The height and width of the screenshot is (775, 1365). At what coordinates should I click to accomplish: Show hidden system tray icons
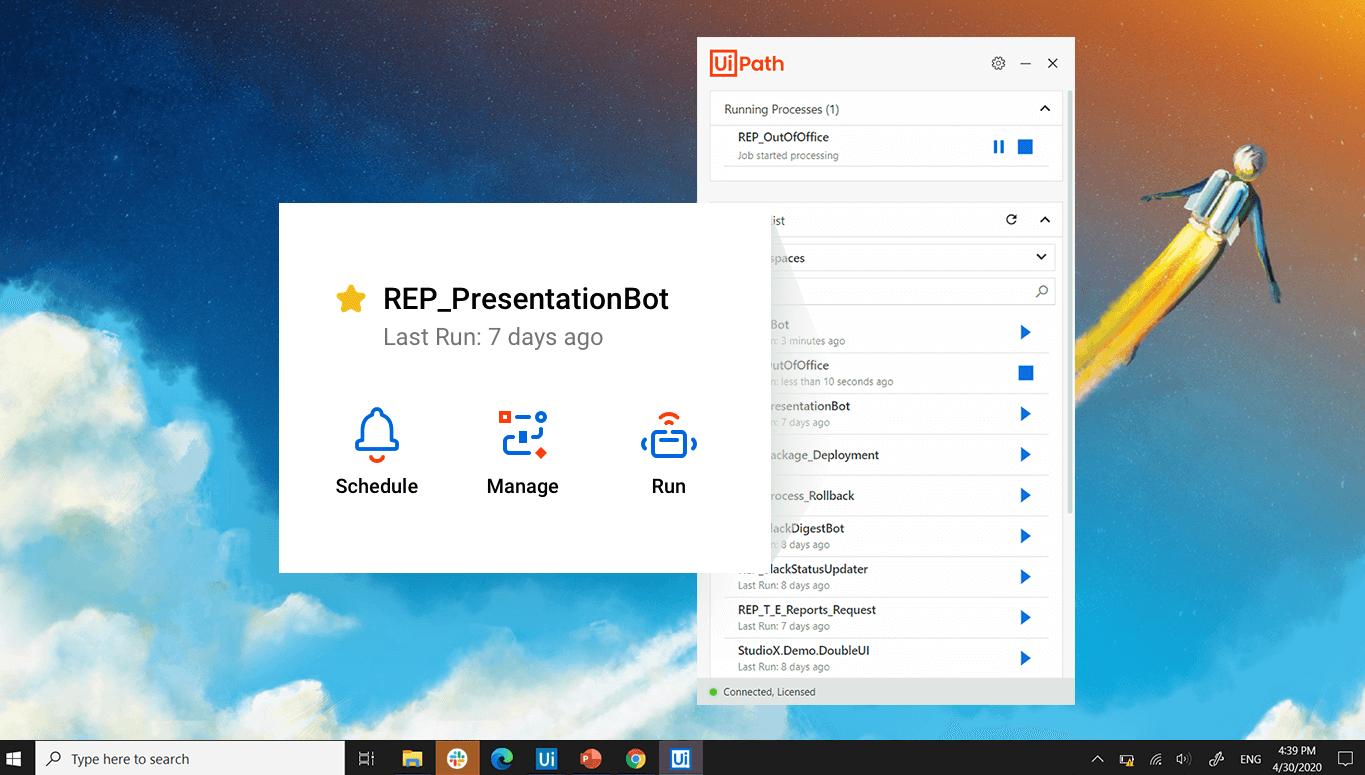[x=1097, y=759]
